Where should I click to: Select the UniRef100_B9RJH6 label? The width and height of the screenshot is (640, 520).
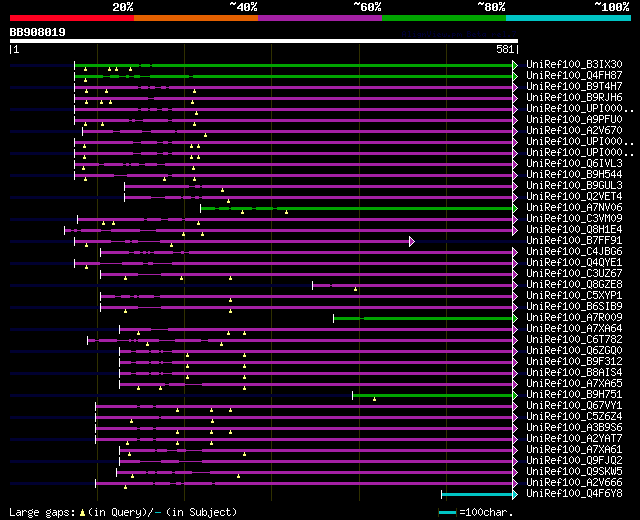574,98
